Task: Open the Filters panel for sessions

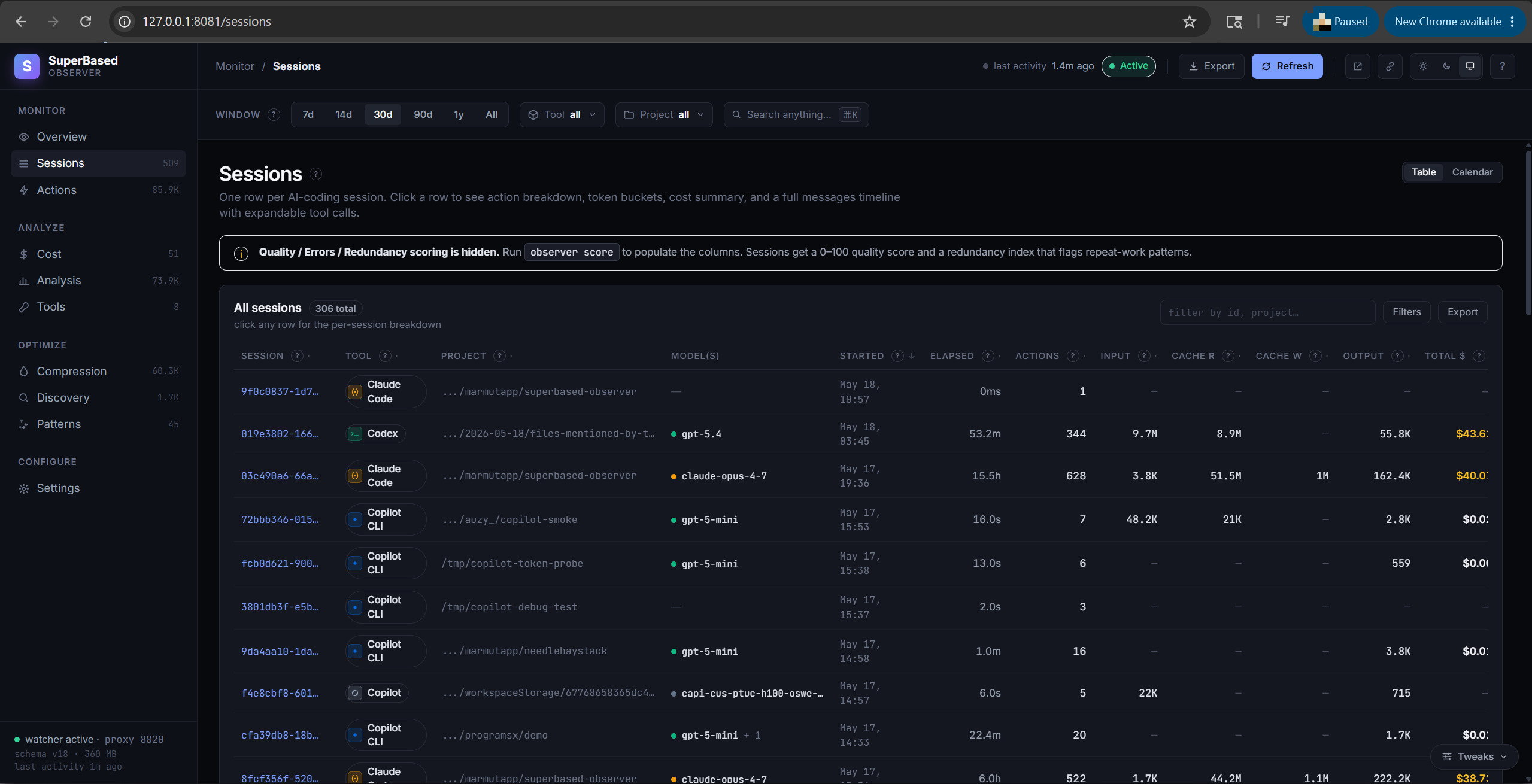Action: (1407, 312)
